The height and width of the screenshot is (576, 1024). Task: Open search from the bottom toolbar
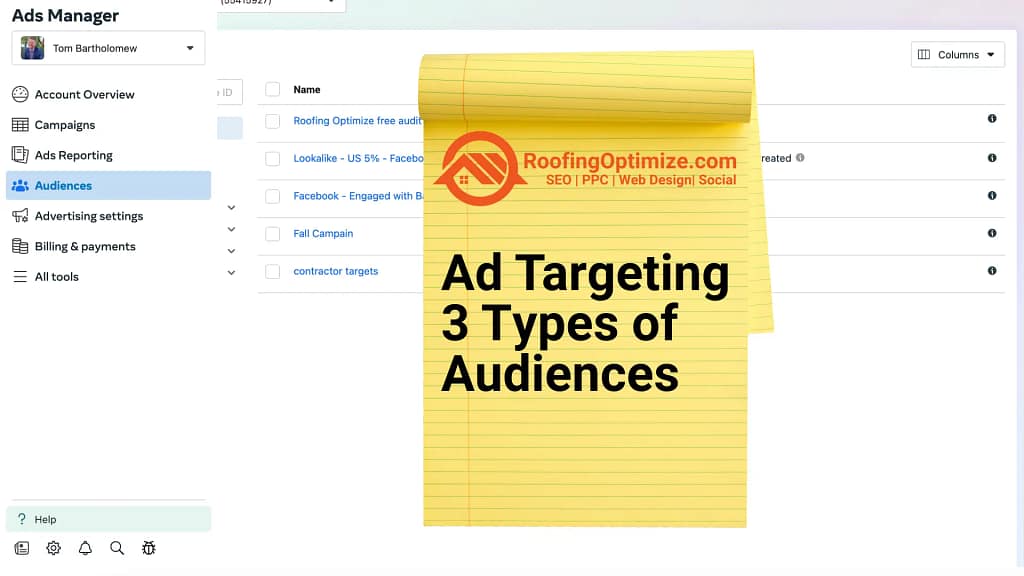(117, 548)
